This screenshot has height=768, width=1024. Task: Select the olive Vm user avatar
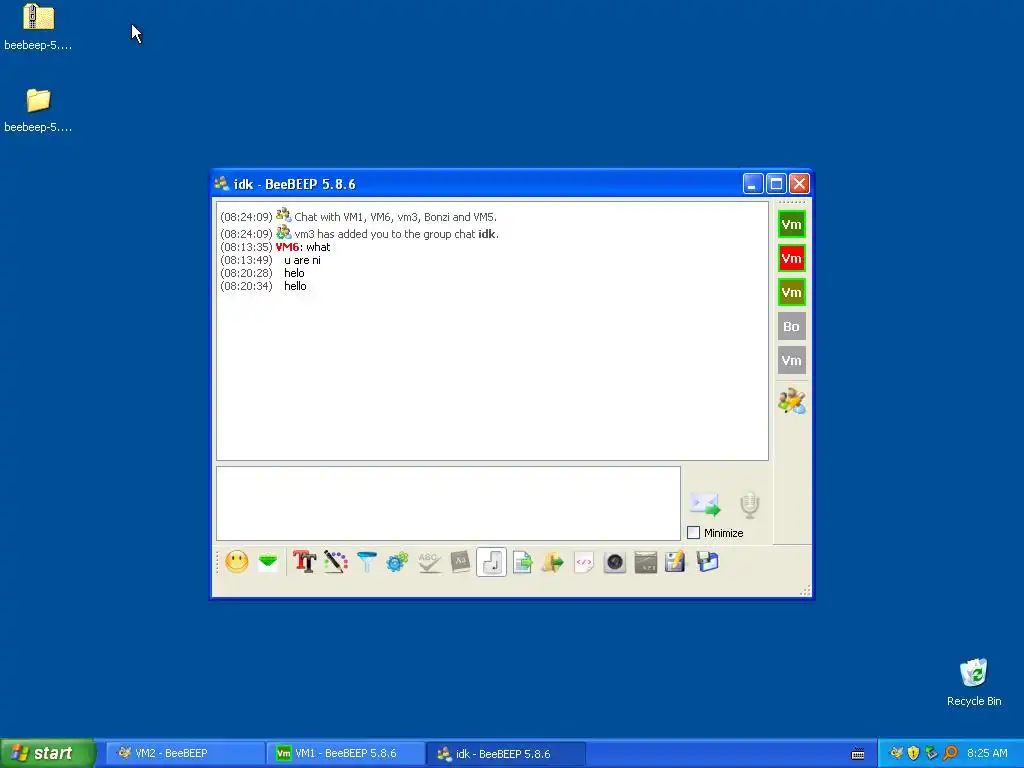coord(792,293)
